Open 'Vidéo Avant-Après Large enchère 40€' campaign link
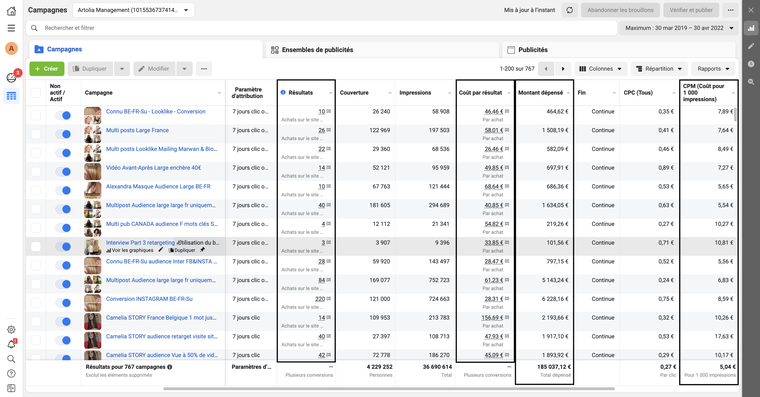The width and height of the screenshot is (760, 397). pyautogui.click(x=153, y=168)
